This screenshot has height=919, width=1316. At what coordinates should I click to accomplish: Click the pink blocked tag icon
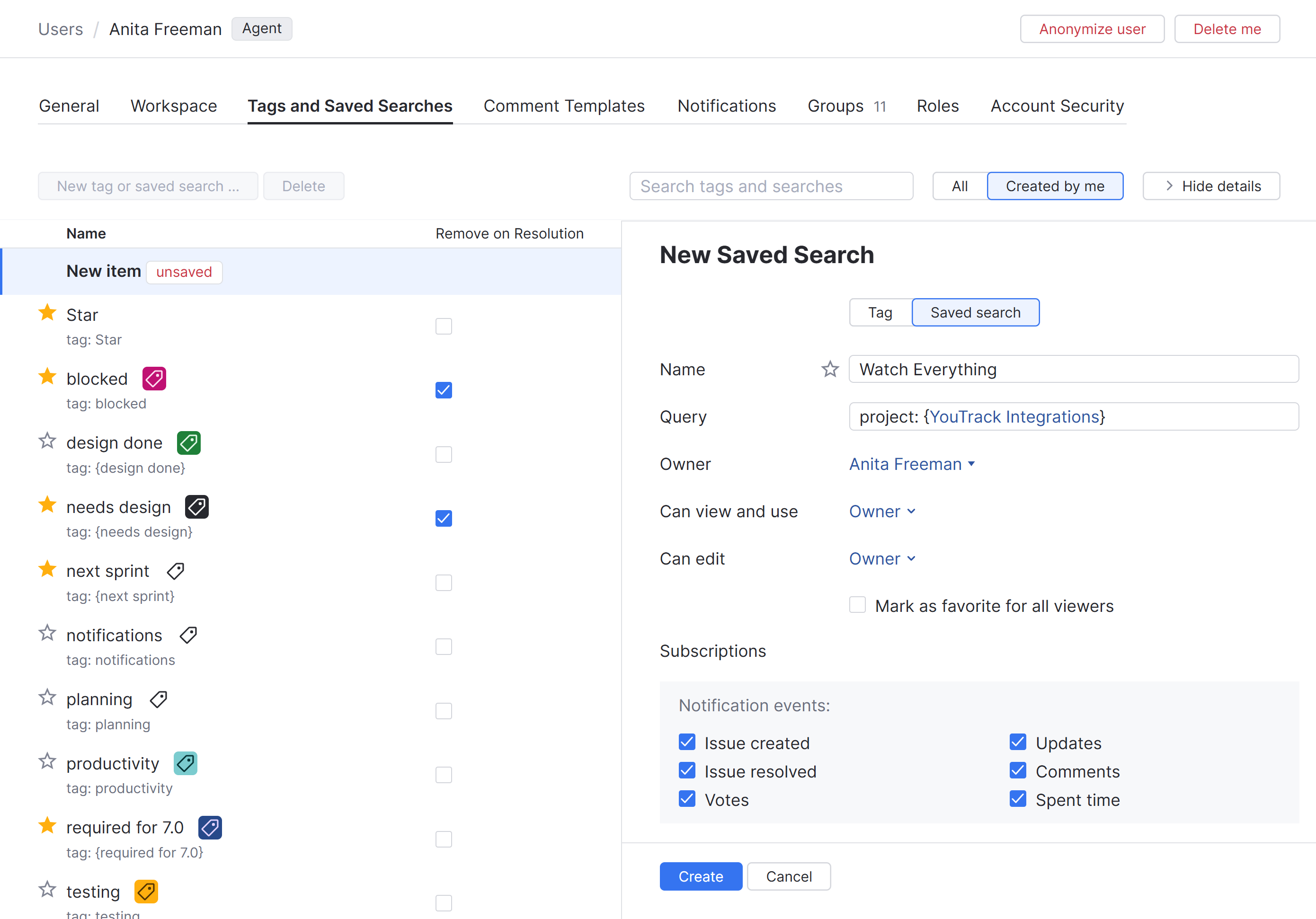[154, 379]
